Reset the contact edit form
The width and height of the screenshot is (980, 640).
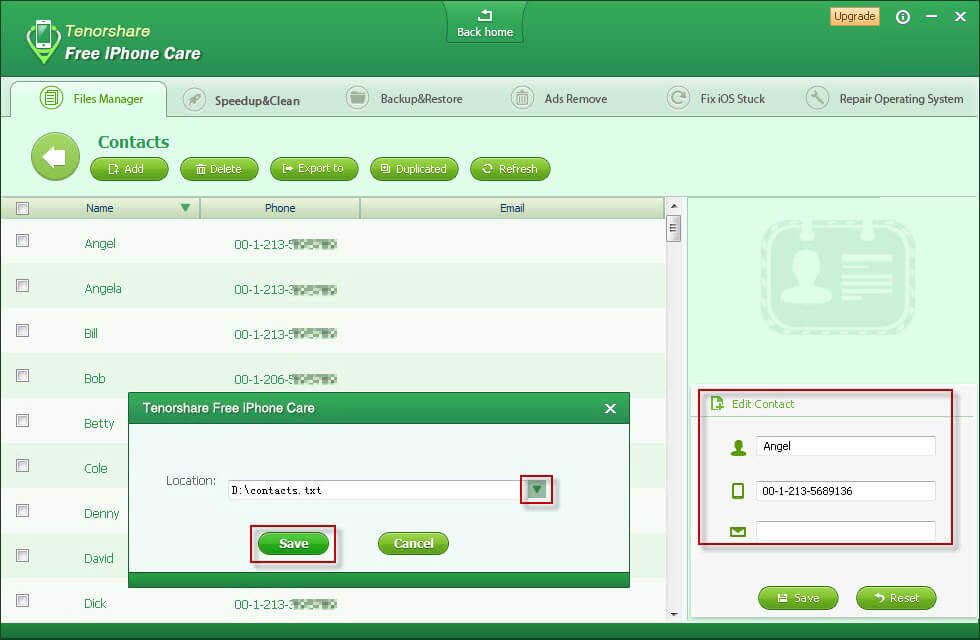[896, 598]
